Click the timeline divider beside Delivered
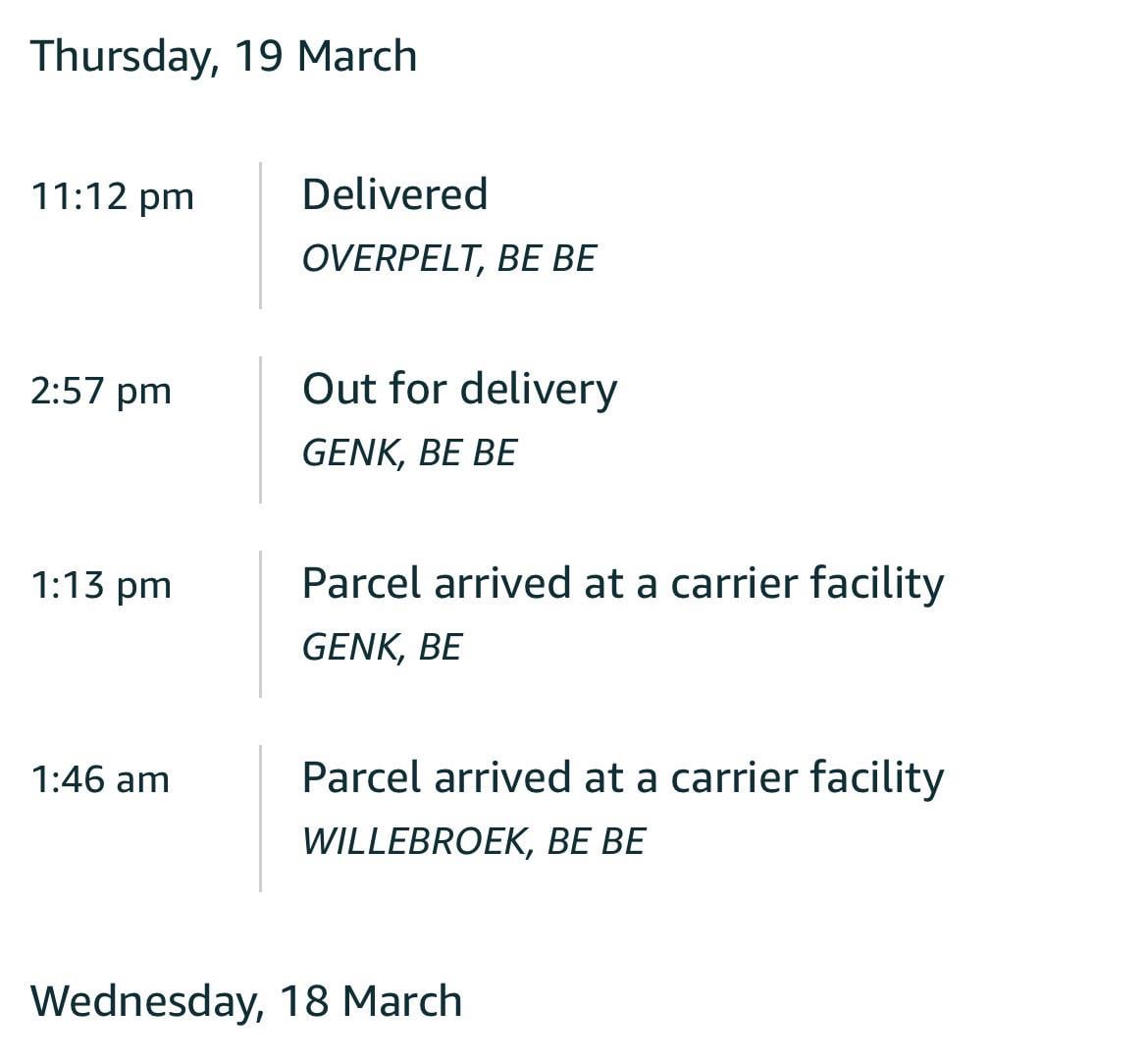 [x=260, y=236]
